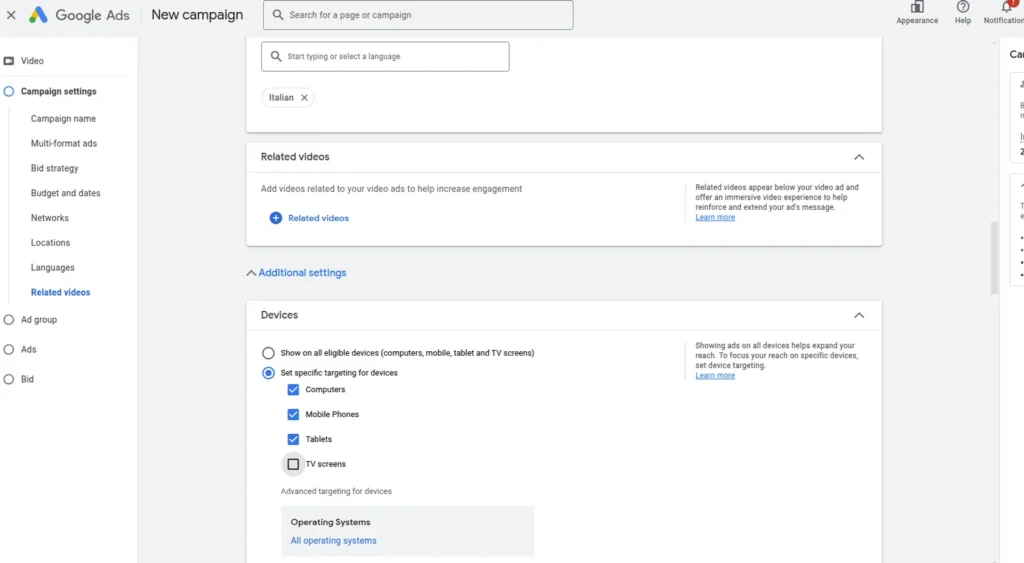Enable the TV screens checkbox
The width and height of the screenshot is (1024, 563).
(293, 464)
